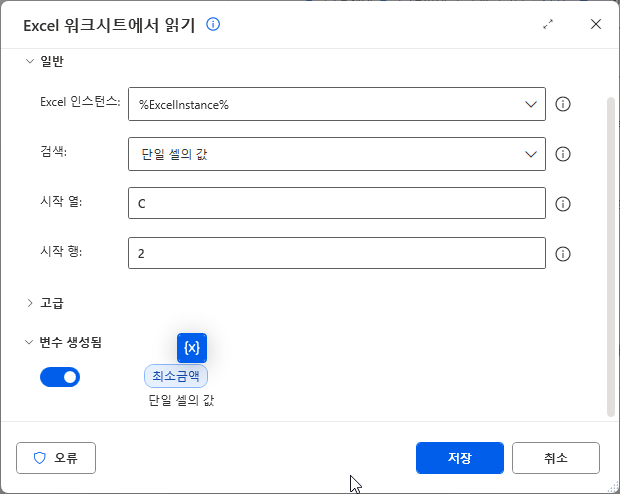The image size is (620, 494).
Task: Click info icon for 시작 행 field
Action: pos(563,254)
